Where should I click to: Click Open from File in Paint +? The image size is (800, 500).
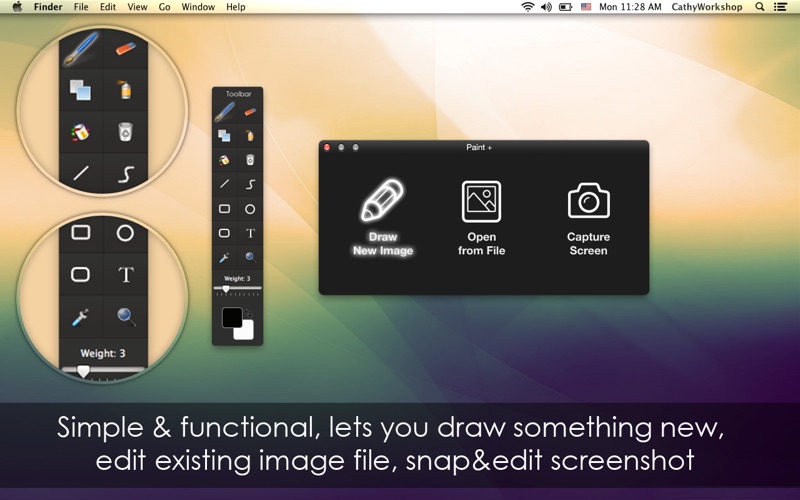click(x=481, y=218)
